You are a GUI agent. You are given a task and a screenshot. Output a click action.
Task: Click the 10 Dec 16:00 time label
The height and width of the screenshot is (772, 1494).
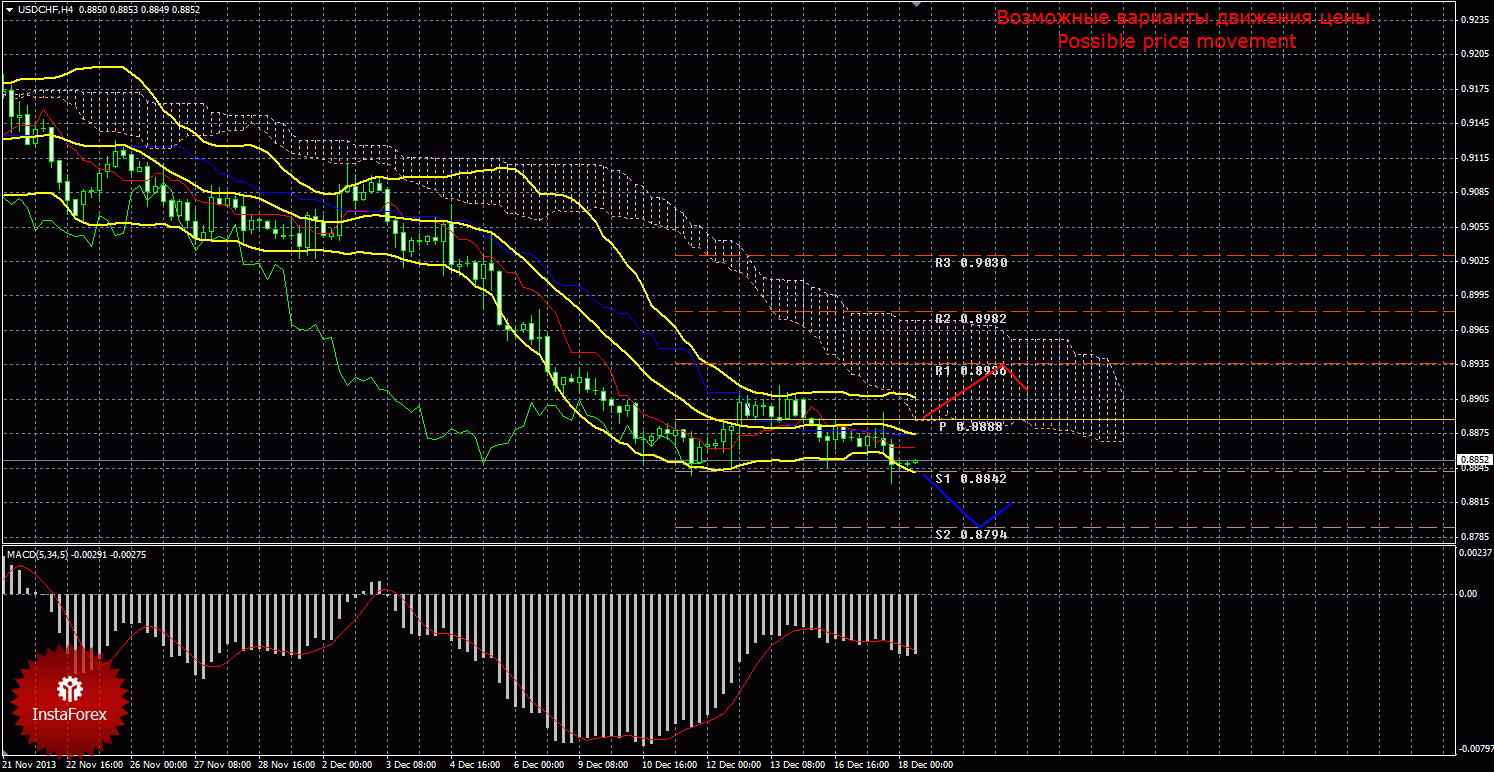click(x=671, y=765)
